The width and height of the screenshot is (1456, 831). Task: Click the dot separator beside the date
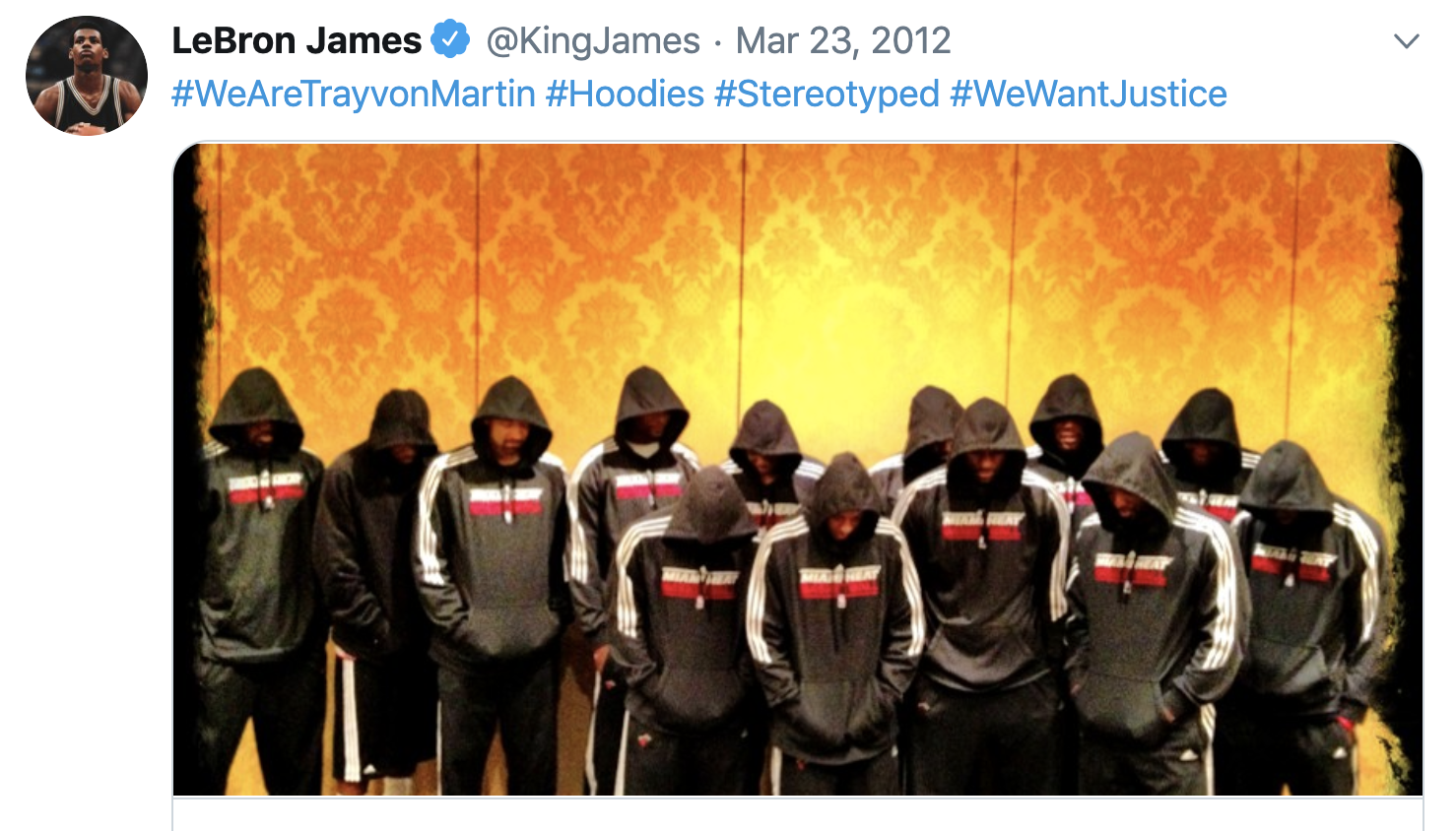pos(718,42)
